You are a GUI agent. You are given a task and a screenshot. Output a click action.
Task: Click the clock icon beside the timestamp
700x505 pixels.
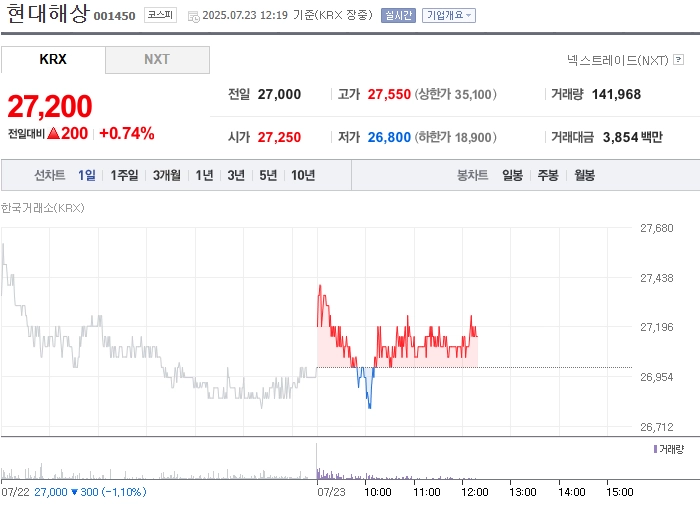tap(193, 17)
